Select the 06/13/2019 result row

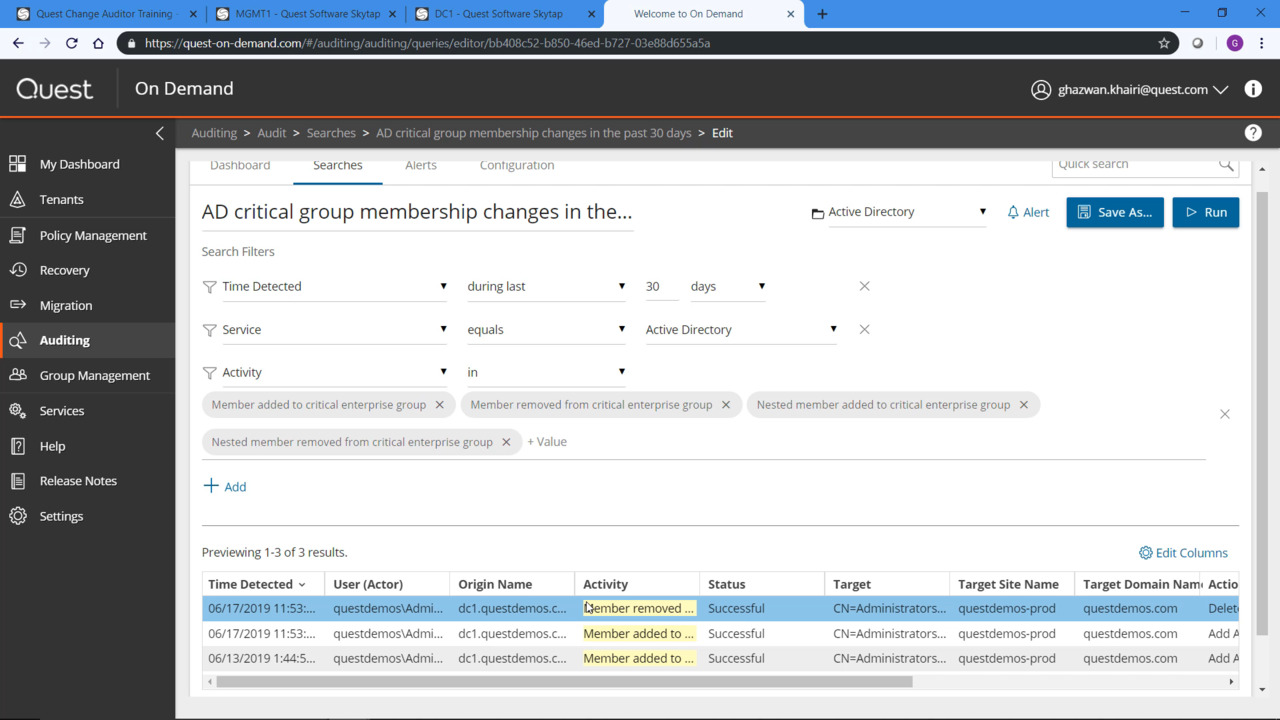point(720,658)
